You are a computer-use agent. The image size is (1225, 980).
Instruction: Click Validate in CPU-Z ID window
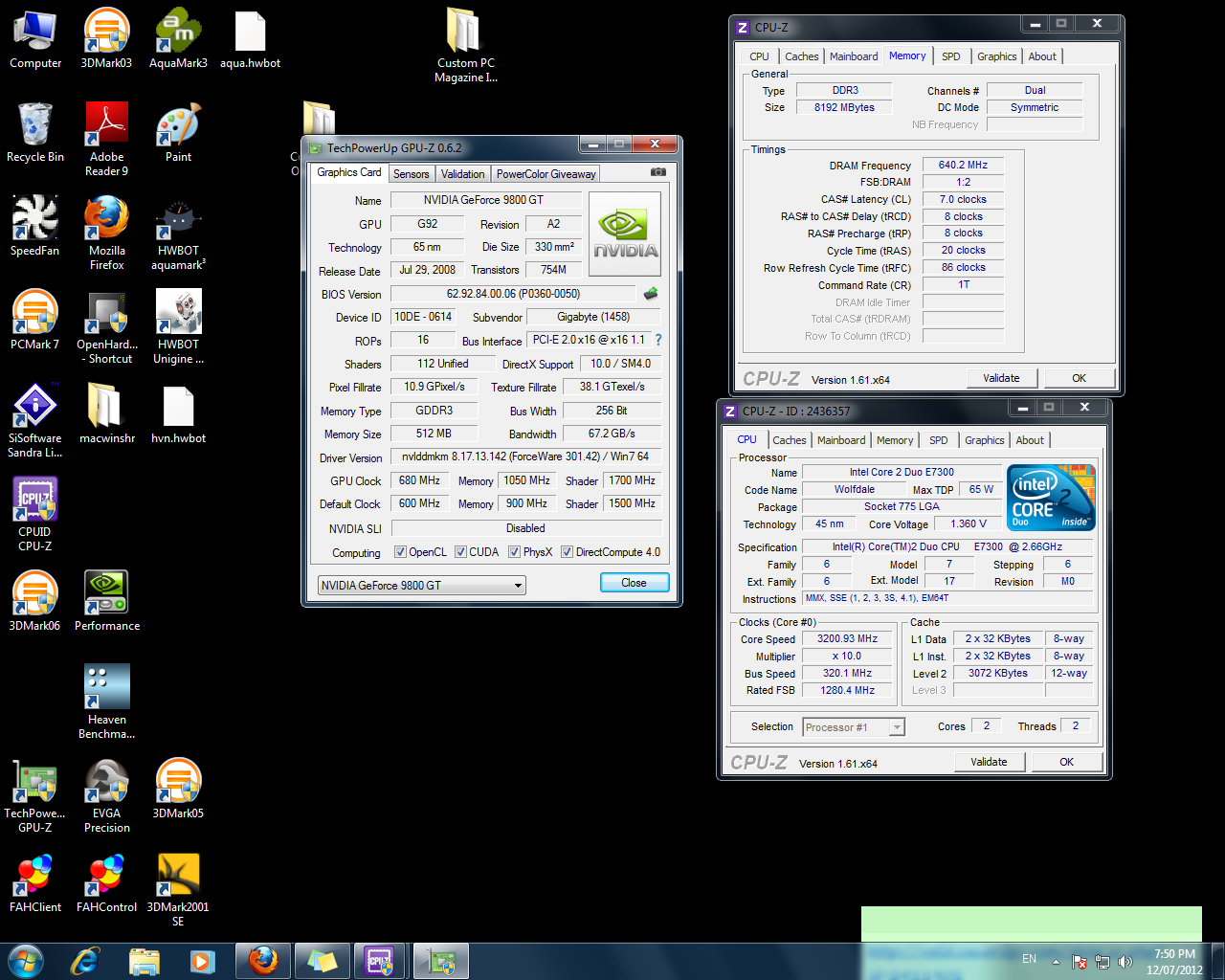(x=989, y=762)
